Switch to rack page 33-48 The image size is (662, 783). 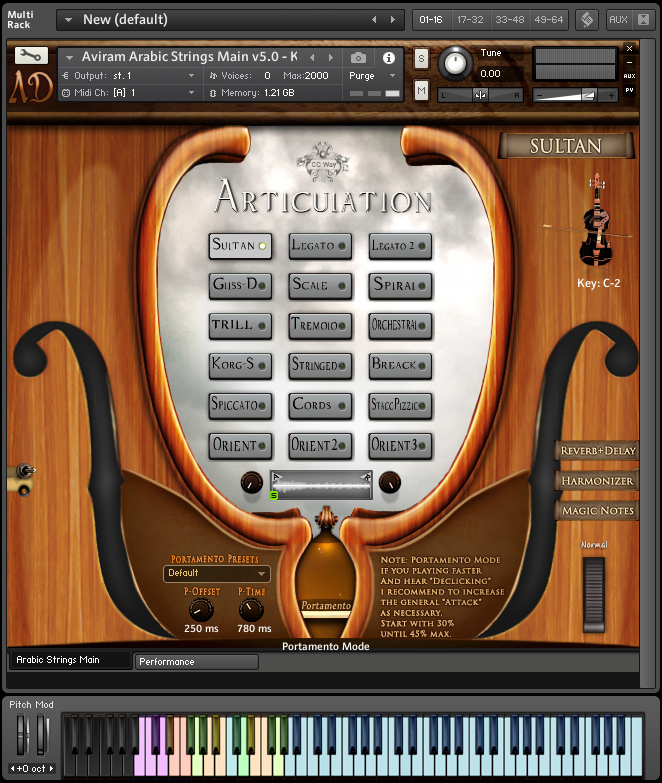(x=510, y=19)
